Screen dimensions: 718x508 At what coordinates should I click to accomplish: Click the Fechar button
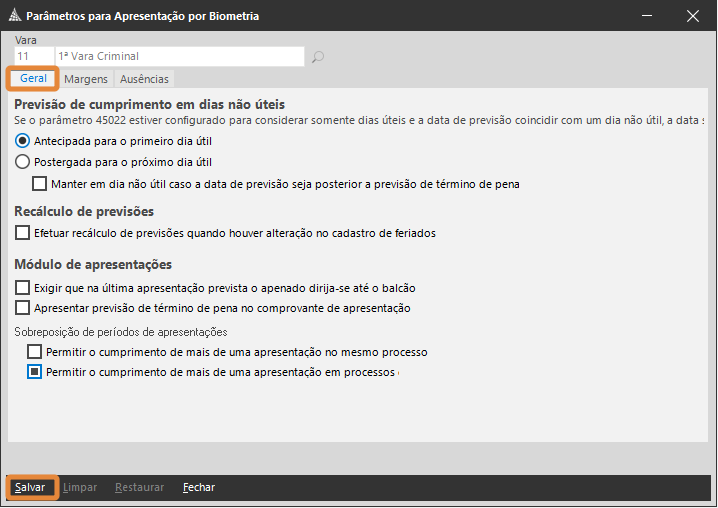[199, 487]
